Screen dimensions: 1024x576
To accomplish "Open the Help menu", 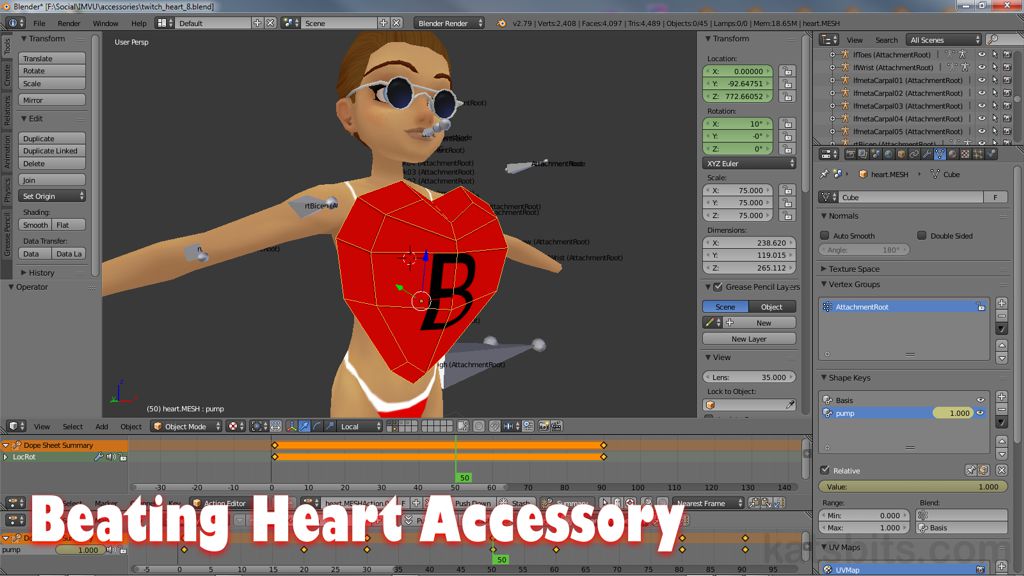I will pos(139,23).
